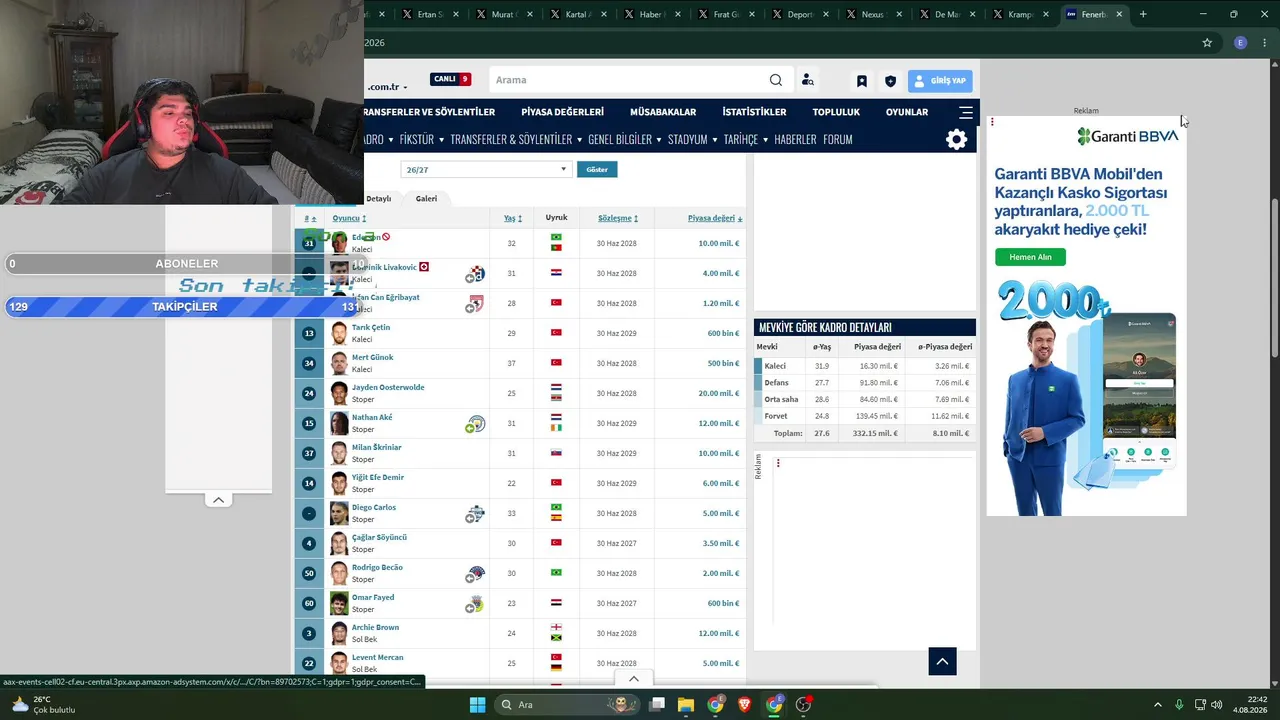Open the detailed person search icon
The width and height of the screenshot is (1280, 720).
pos(807,80)
